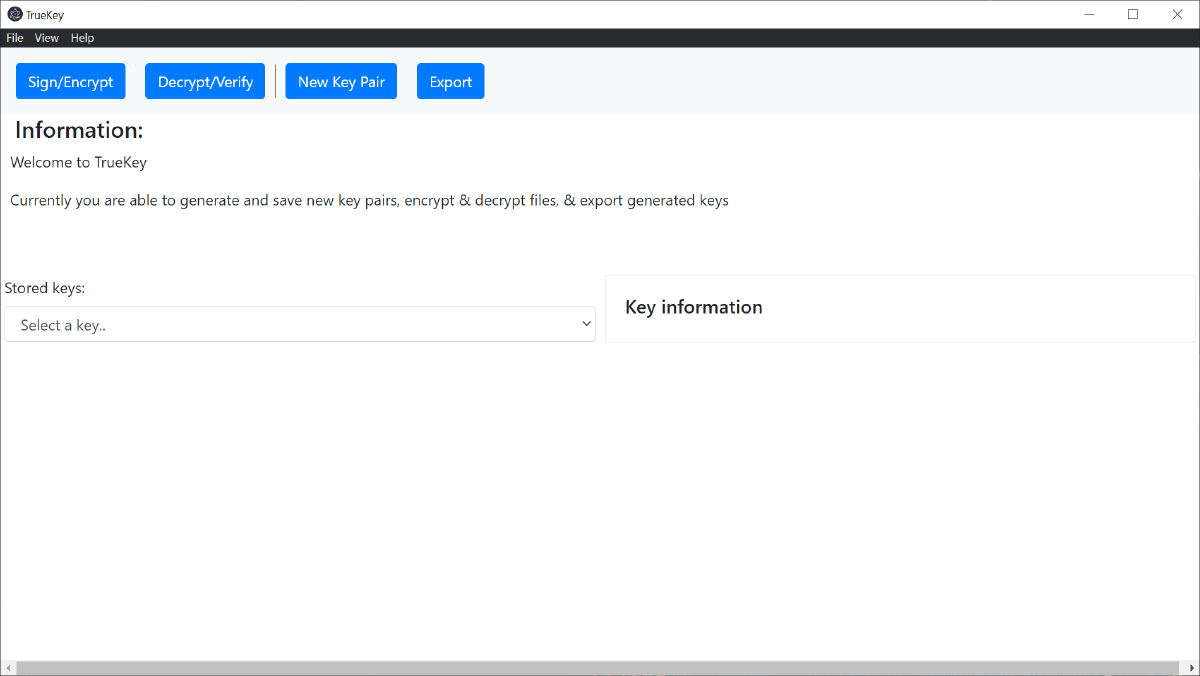Image resolution: width=1200 pixels, height=676 pixels.
Task: Close the TrueKey window
Action: point(1177,14)
